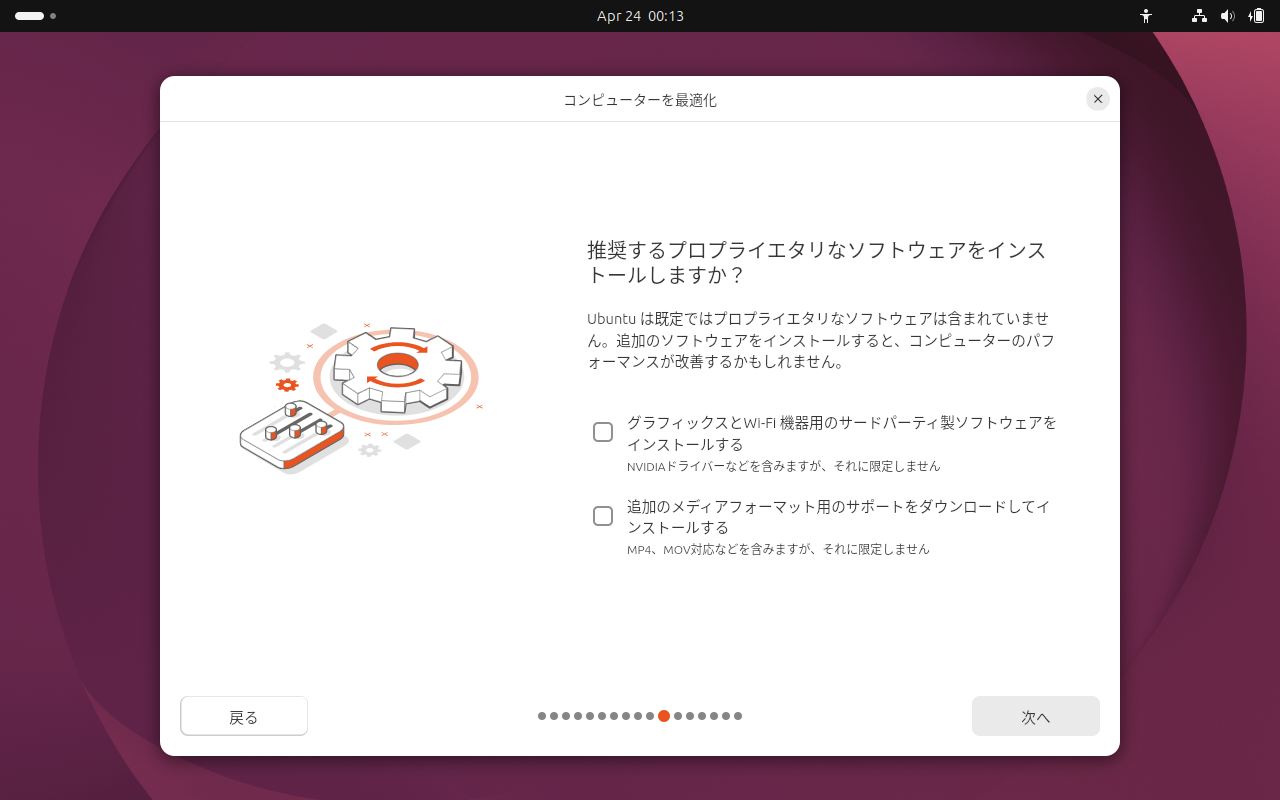Go back with the 戻る button
The image size is (1280, 800).
click(x=244, y=716)
